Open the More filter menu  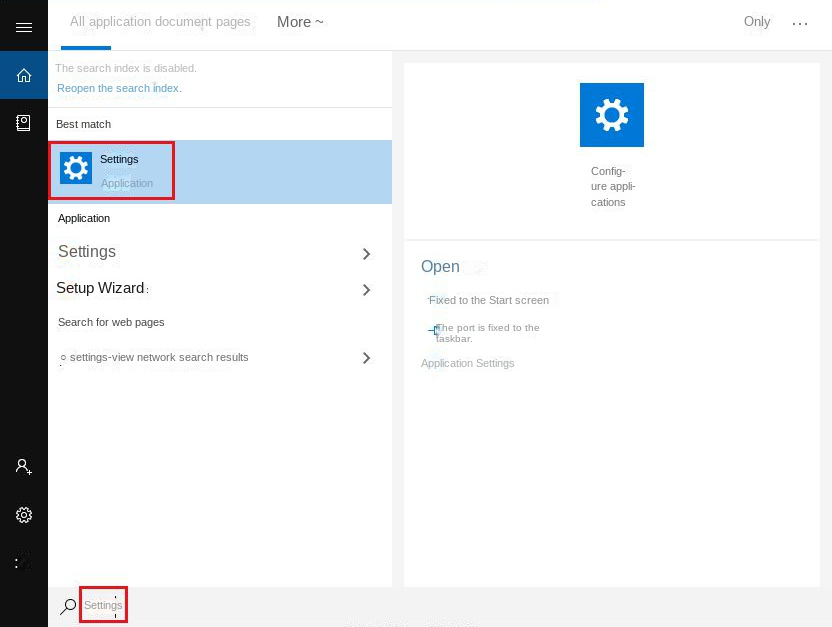click(300, 22)
